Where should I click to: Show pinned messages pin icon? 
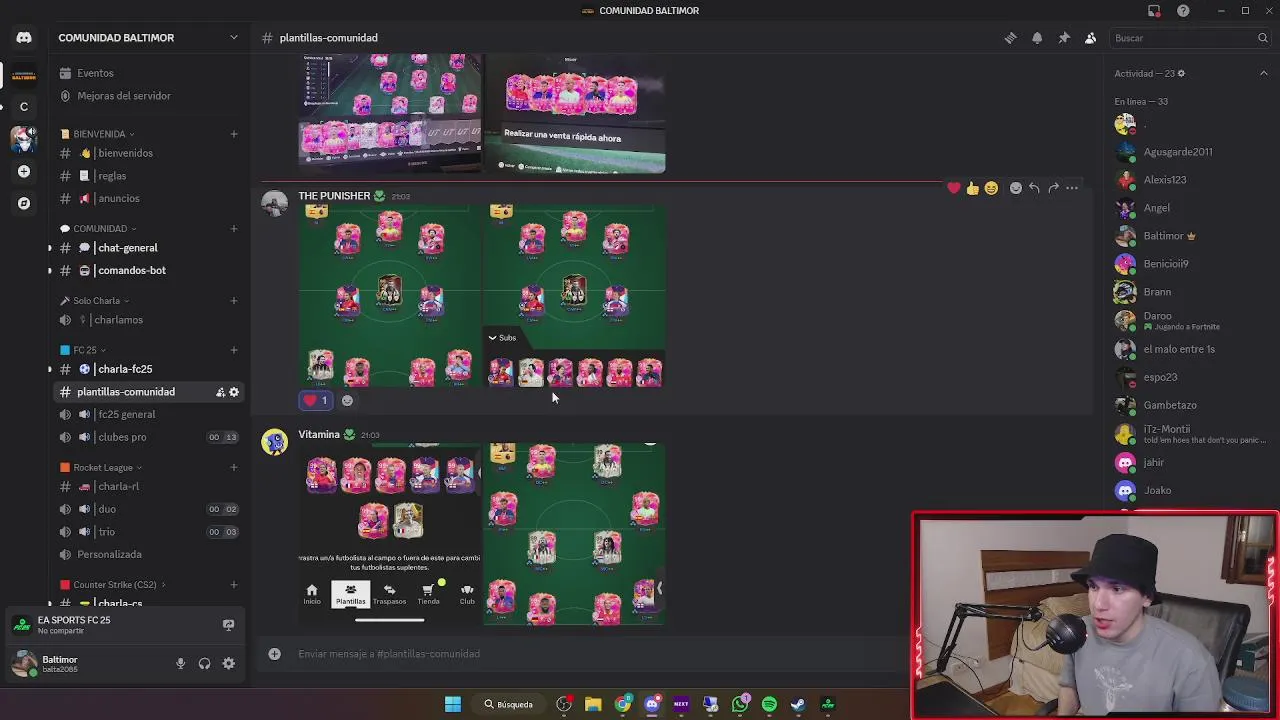tap(1064, 38)
